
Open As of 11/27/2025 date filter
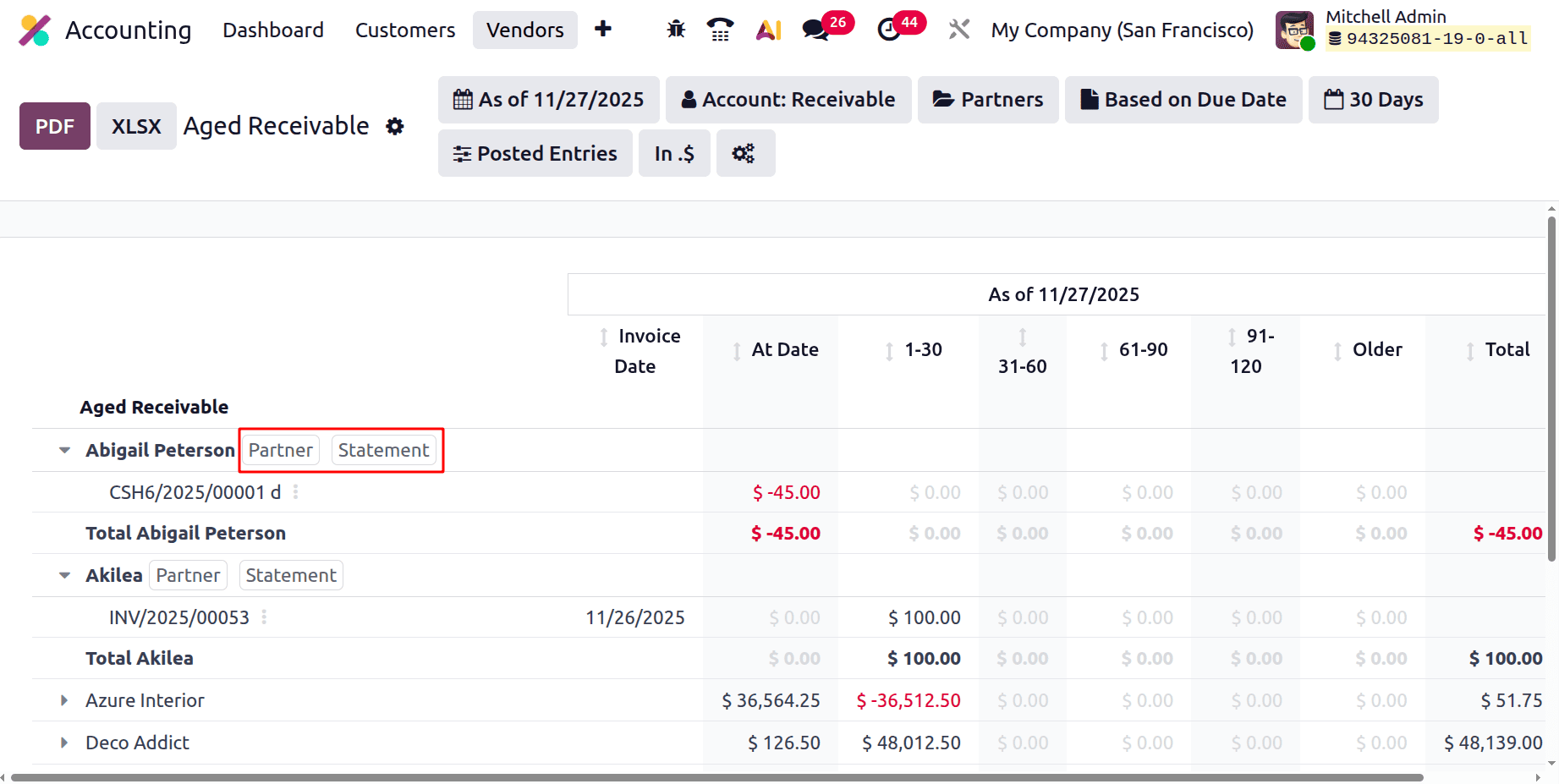[x=548, y=100]
